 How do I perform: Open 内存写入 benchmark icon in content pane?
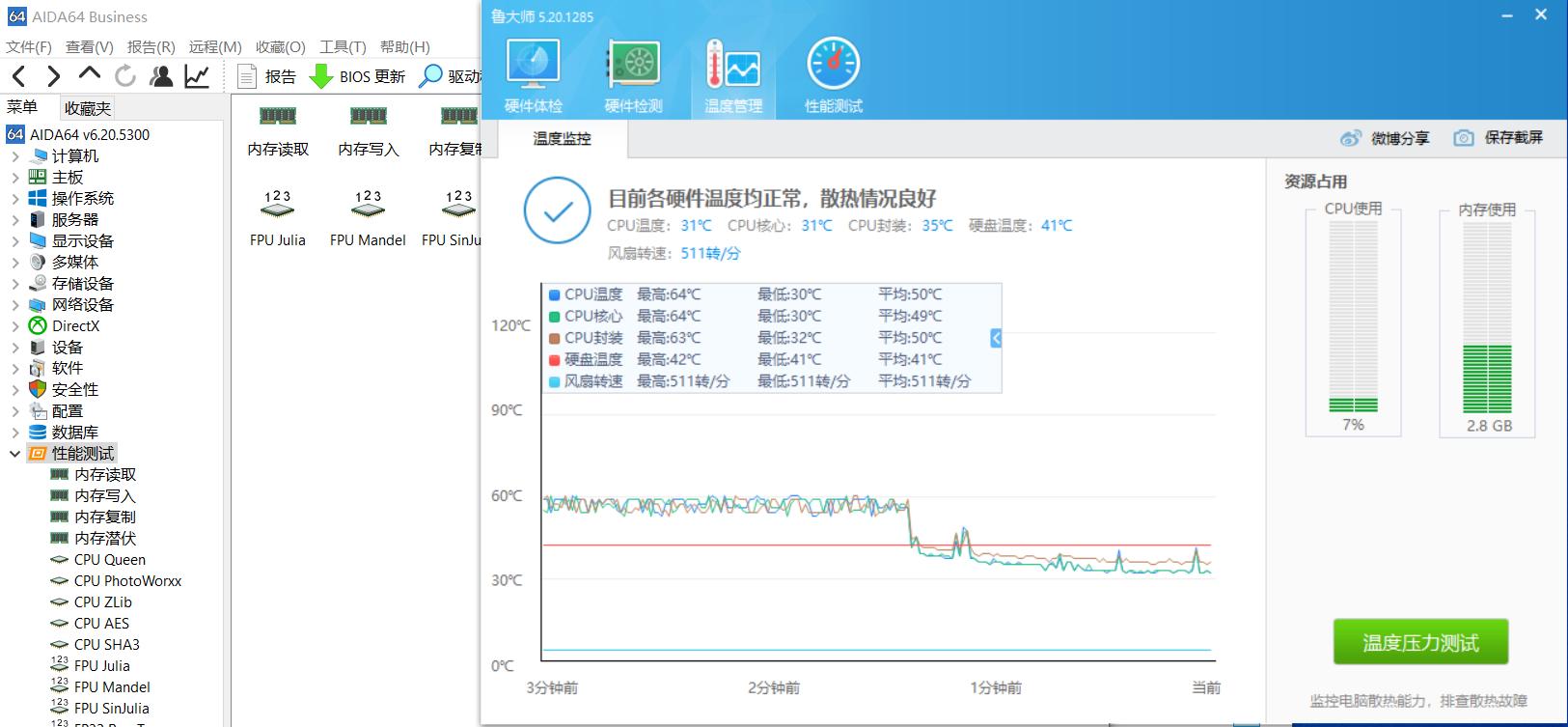tap(369, 131)
